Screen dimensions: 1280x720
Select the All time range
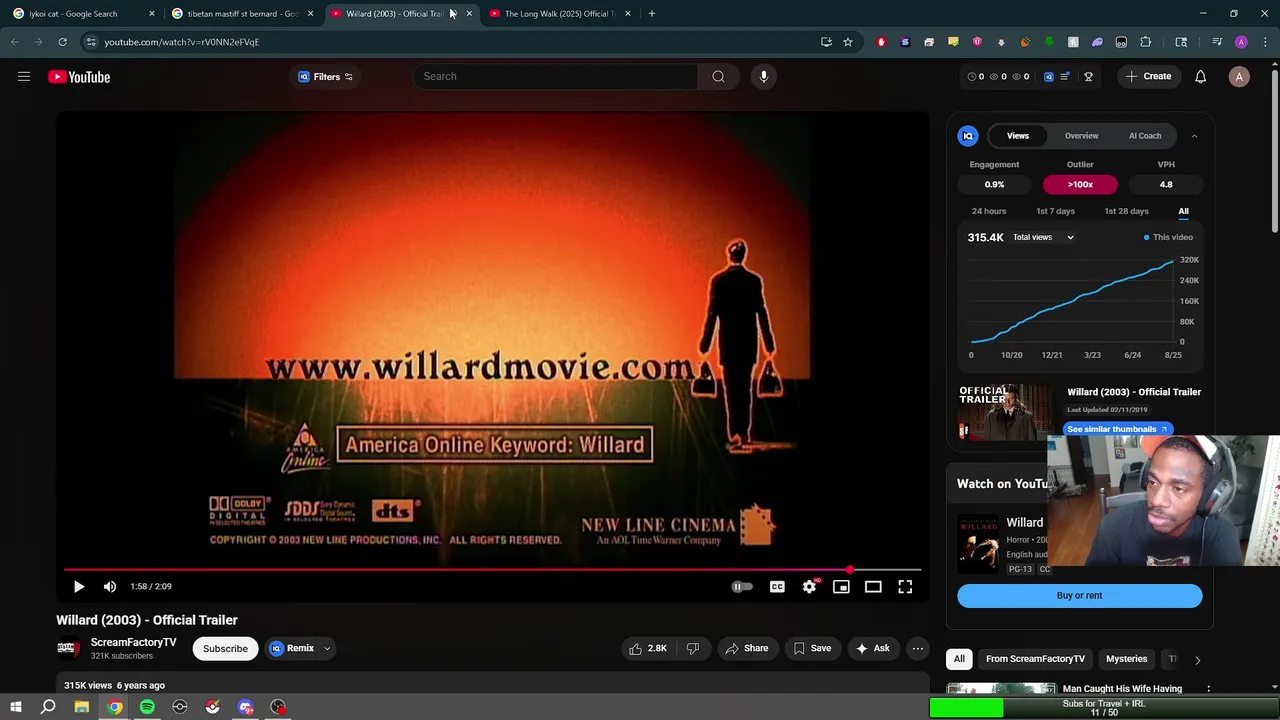click(x=1183, y=211)
